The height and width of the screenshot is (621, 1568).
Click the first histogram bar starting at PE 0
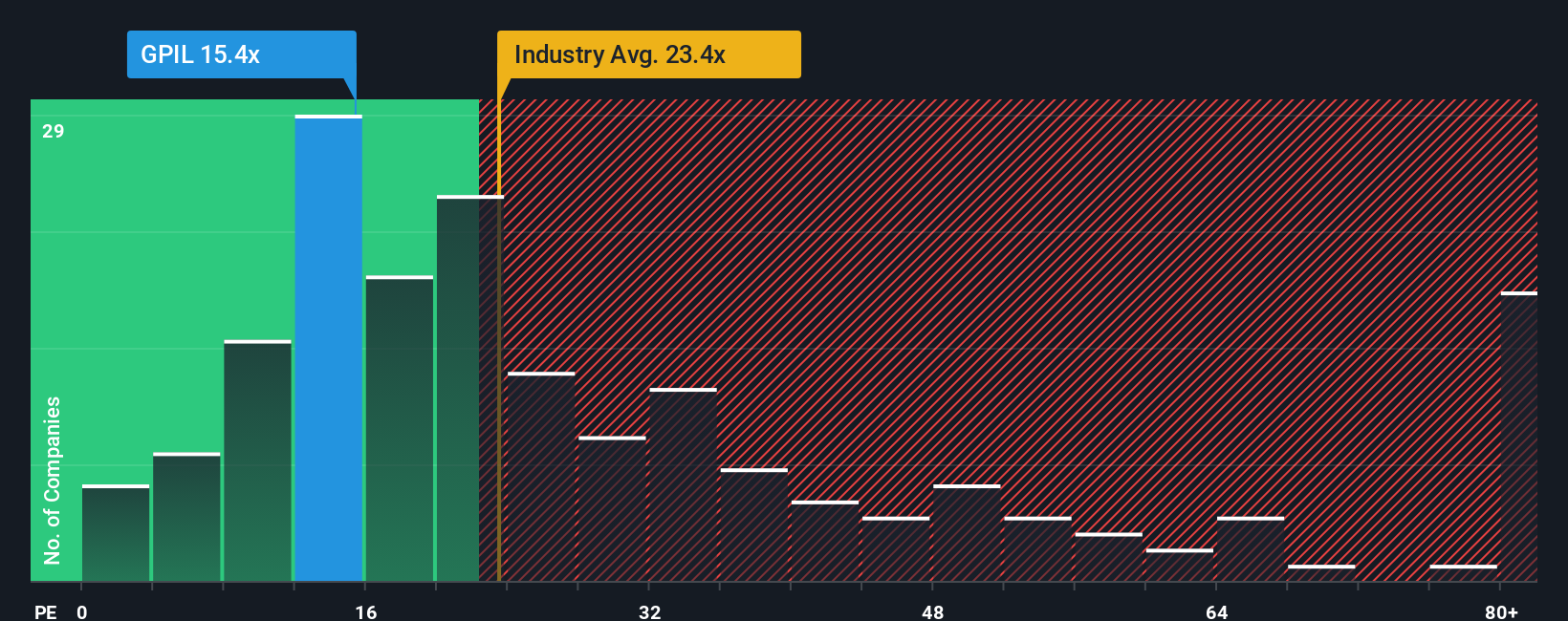(116, 533)
